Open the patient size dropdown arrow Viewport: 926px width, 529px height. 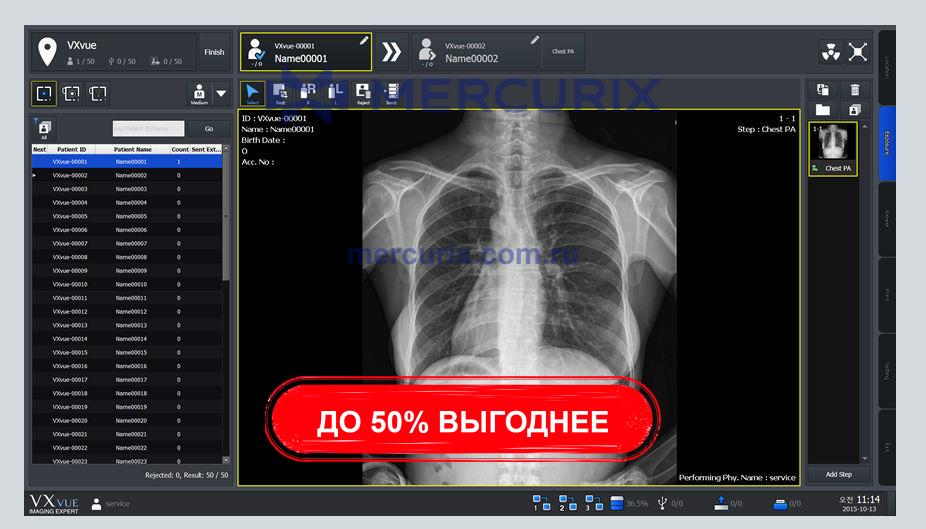(x=221, y=93)
